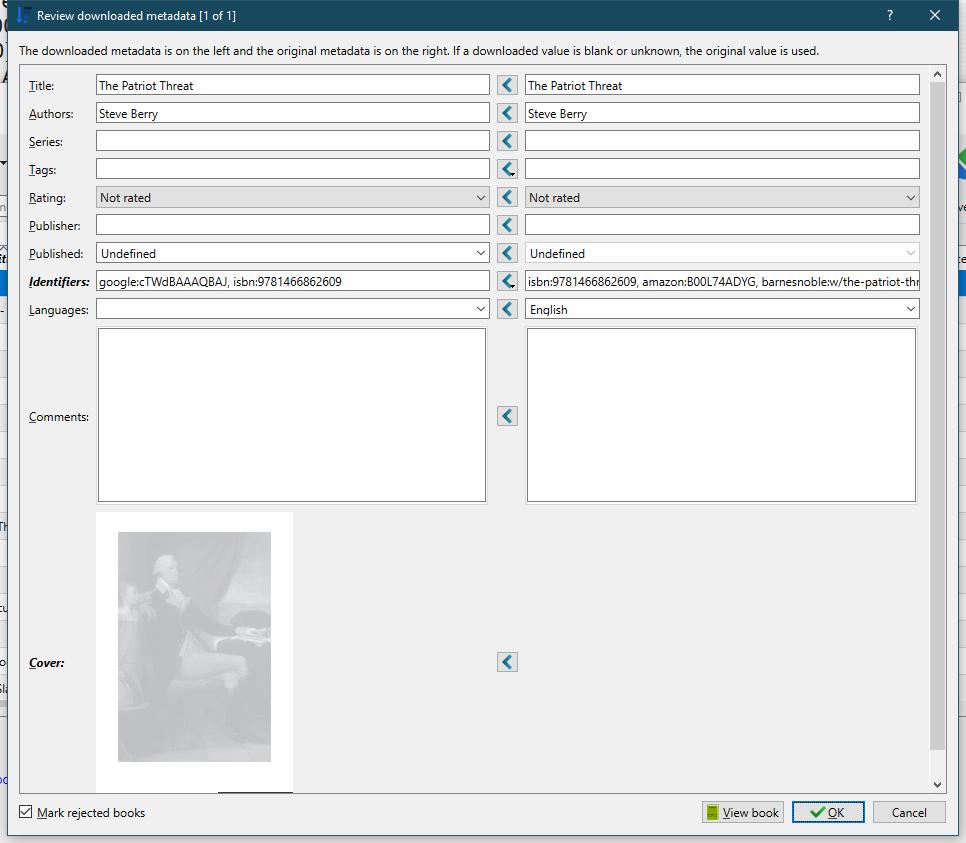Click the Publisher row revert arrow

[507, 225]
